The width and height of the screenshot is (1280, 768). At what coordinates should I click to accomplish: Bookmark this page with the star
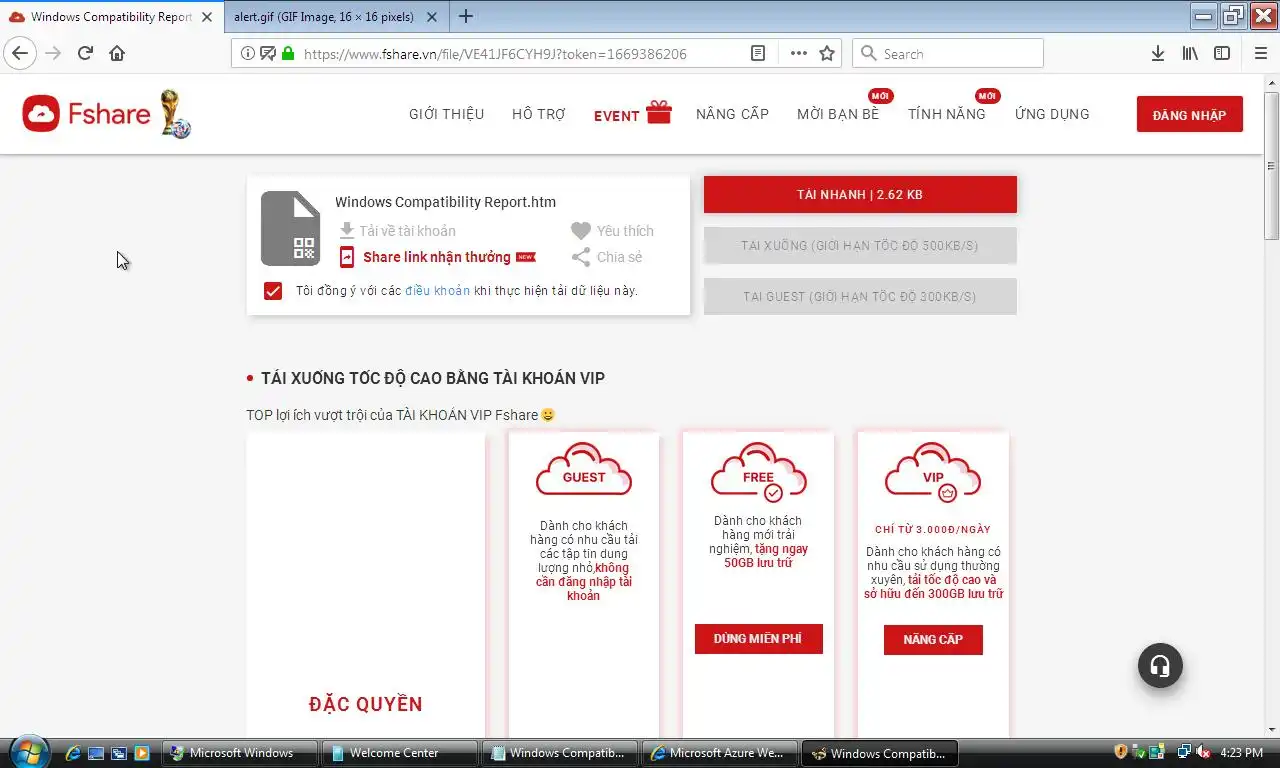[827, 54]
